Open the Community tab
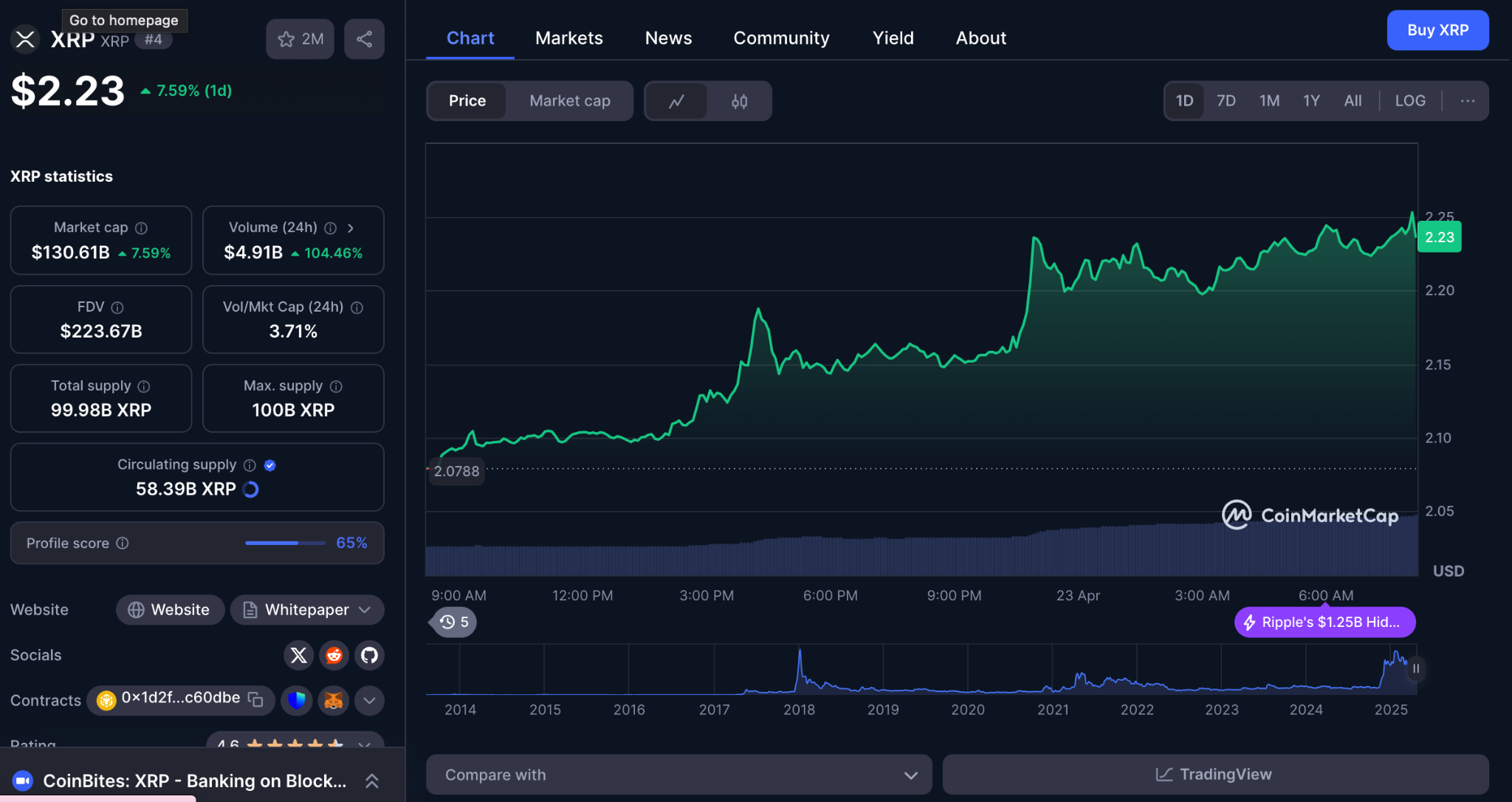1512x802 pixels. [781, 38]
